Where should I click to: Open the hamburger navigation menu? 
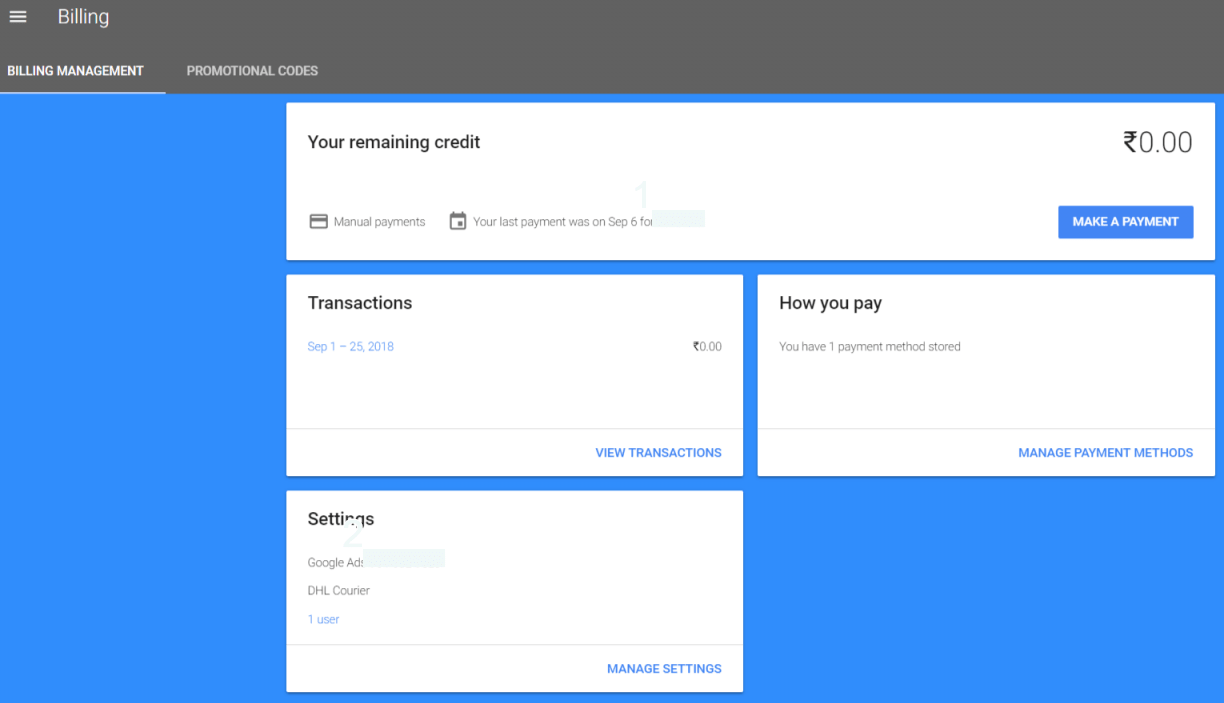tap(18, 17)
